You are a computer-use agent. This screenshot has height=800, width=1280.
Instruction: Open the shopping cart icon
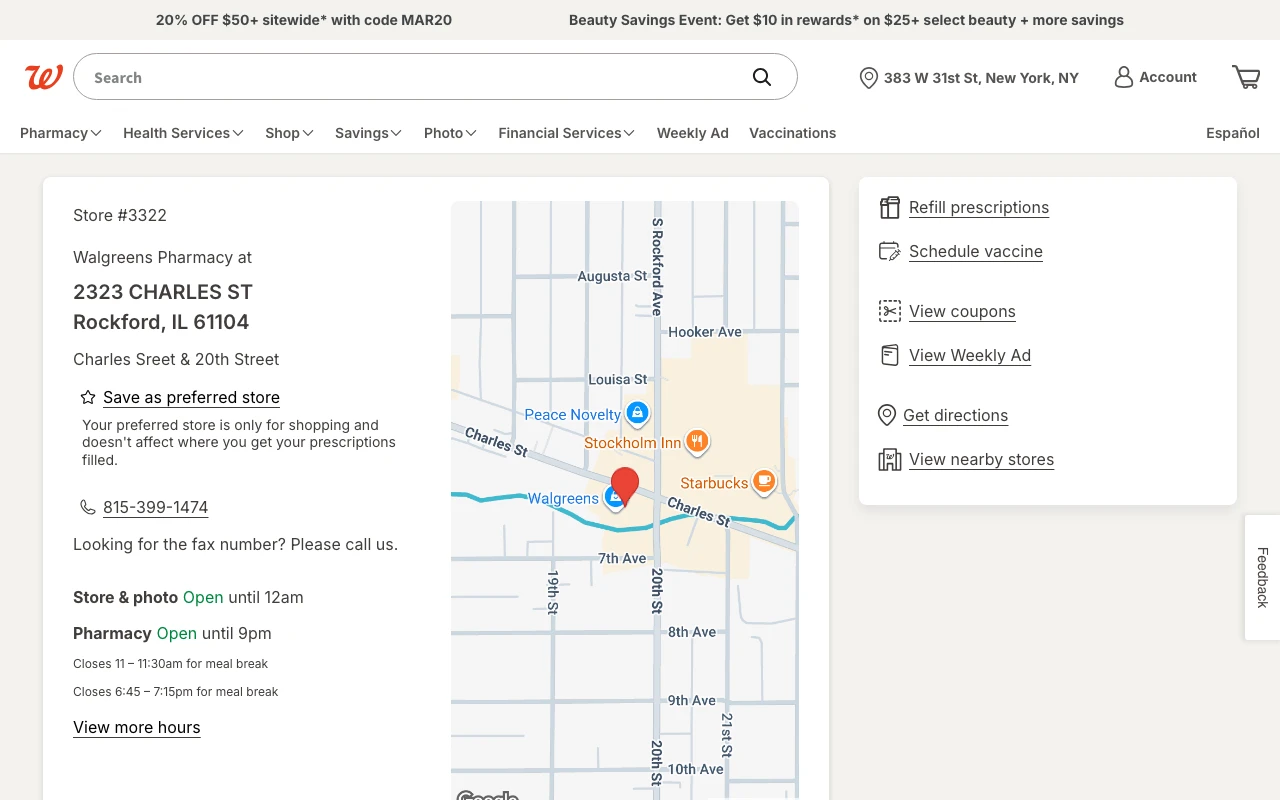(1245, 77)
